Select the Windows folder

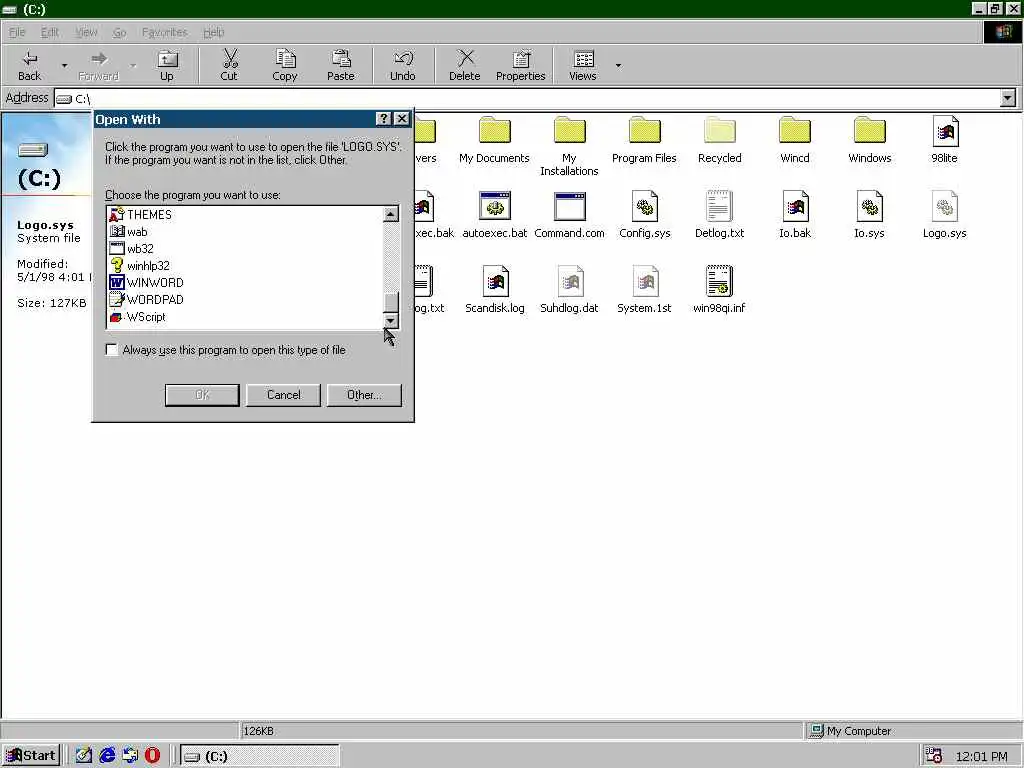[x=870, y=139]
